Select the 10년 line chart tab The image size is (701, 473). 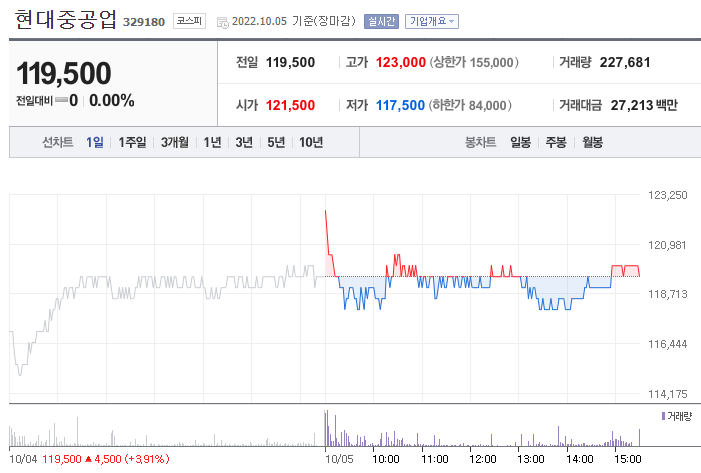pos(311,142)
